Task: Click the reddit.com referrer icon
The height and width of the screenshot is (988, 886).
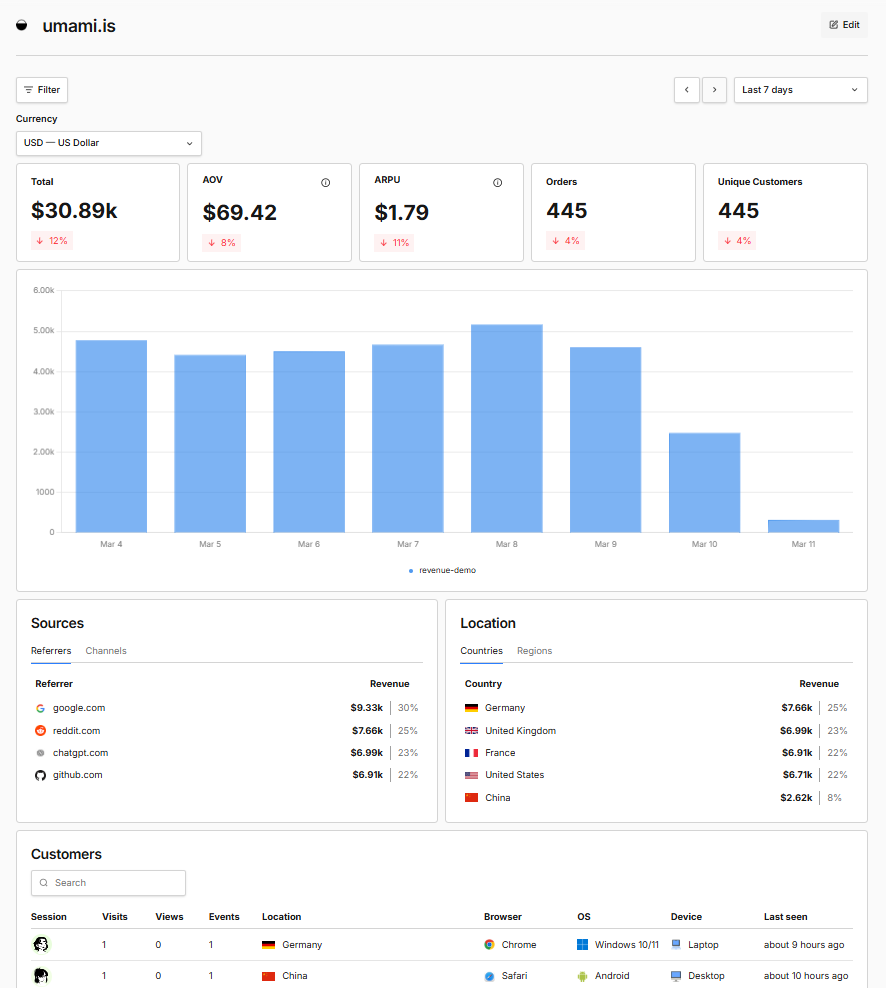Action: [x=41, y=731]
